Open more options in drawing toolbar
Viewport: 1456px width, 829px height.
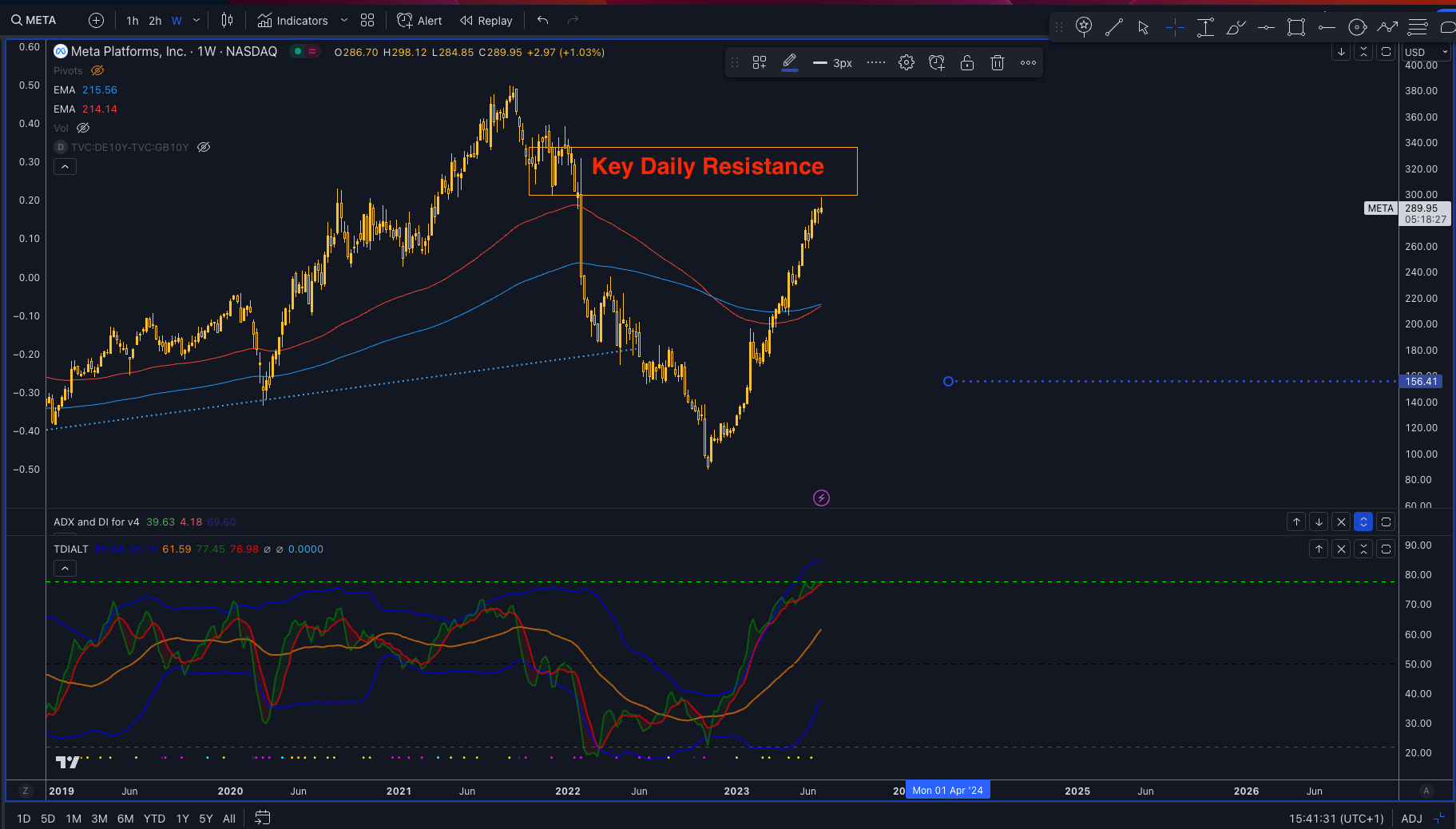[1028, 62]
